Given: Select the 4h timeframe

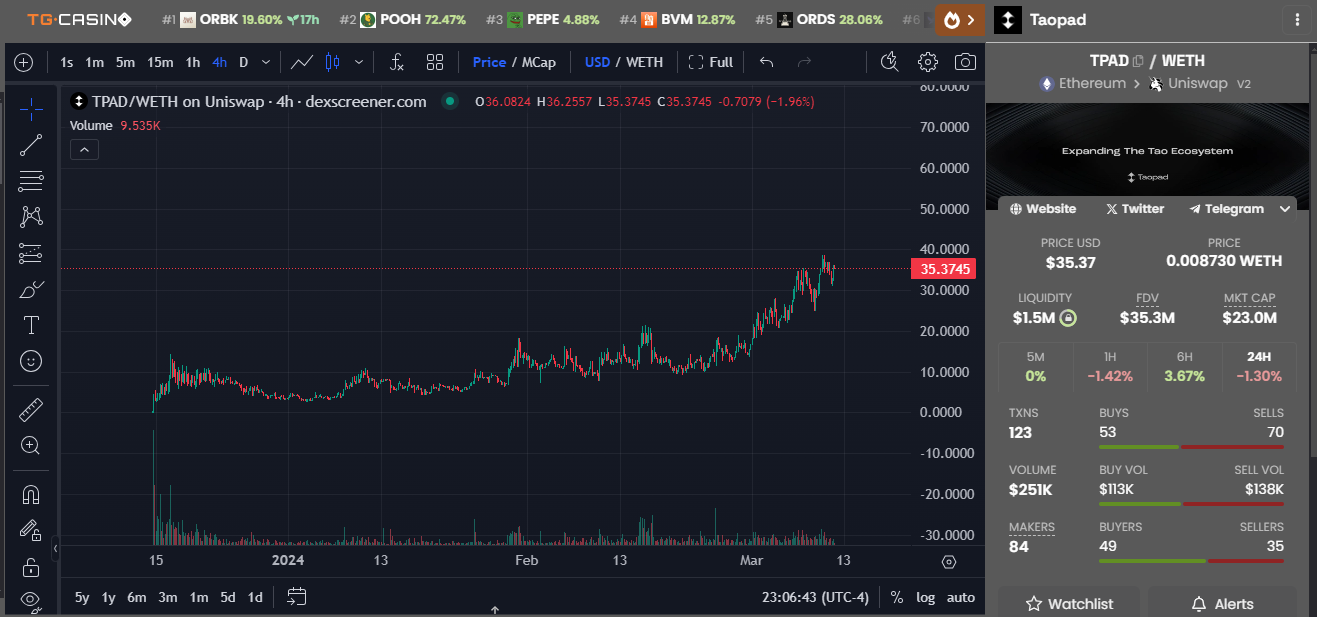Looking at the screenshot, I should click(x=219, y=62).
